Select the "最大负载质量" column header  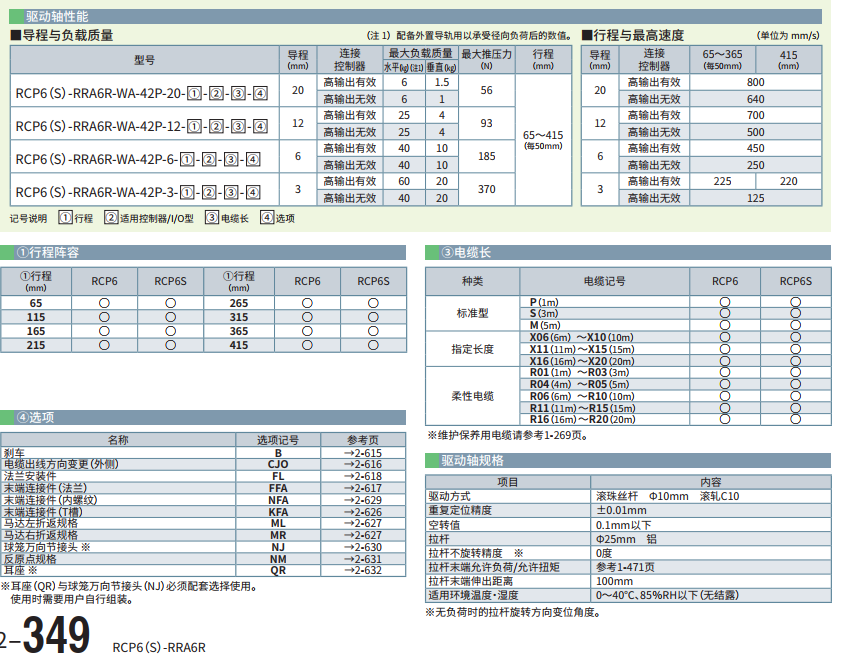[421, 53]
